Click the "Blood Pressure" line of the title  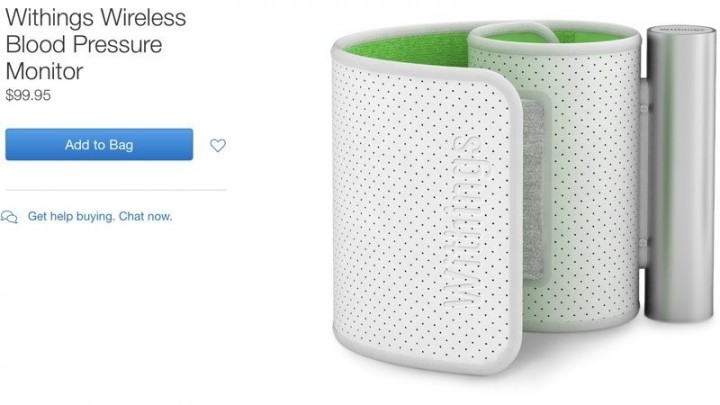[84, 45]
